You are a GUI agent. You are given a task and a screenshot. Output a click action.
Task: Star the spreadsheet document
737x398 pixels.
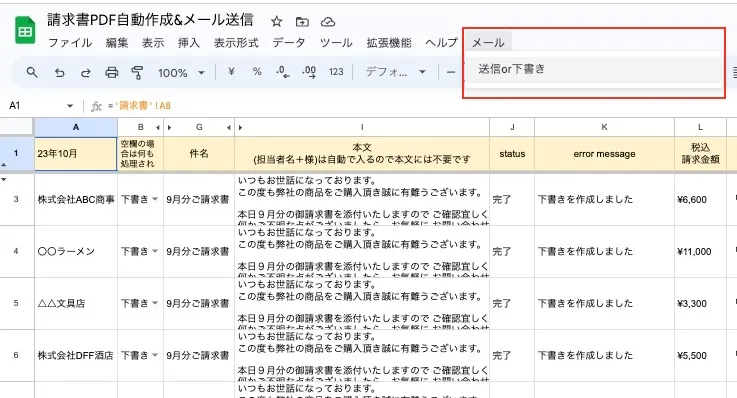[276, 21]
